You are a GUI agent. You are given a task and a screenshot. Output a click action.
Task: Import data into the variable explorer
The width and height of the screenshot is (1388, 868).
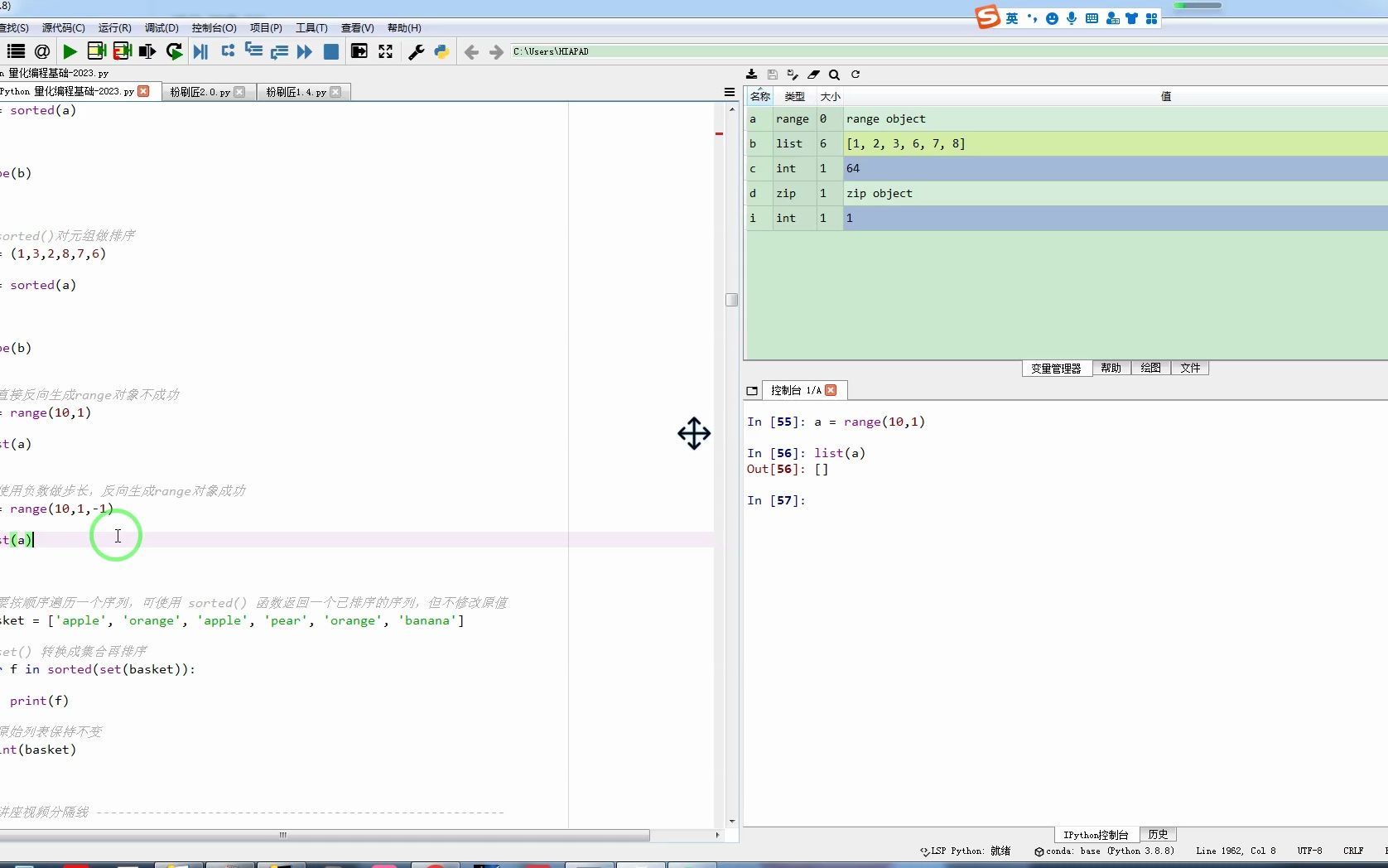click(751, 75)
